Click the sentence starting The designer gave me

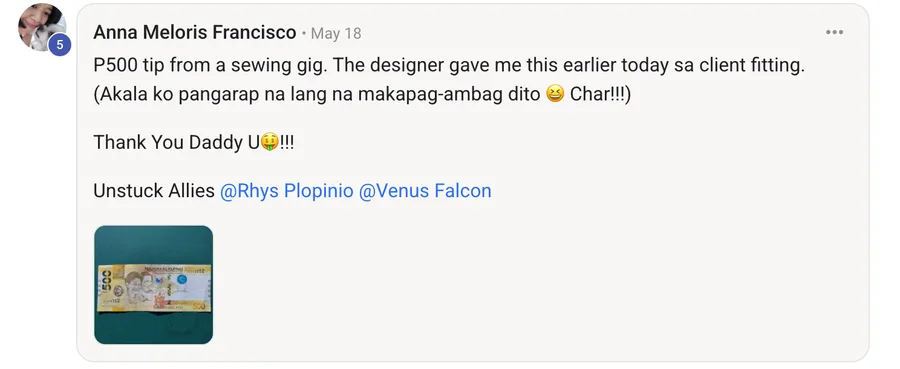(569, 65)
